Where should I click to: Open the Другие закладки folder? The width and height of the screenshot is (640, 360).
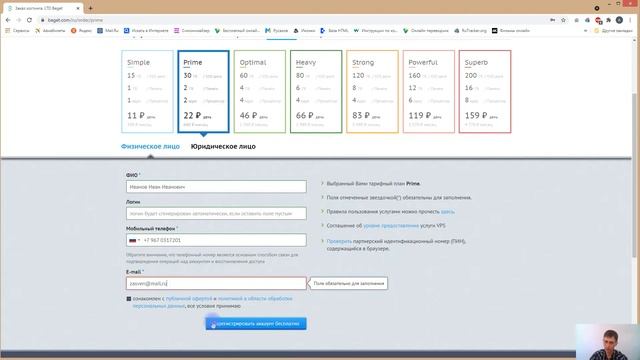click(x=613, y=31)
